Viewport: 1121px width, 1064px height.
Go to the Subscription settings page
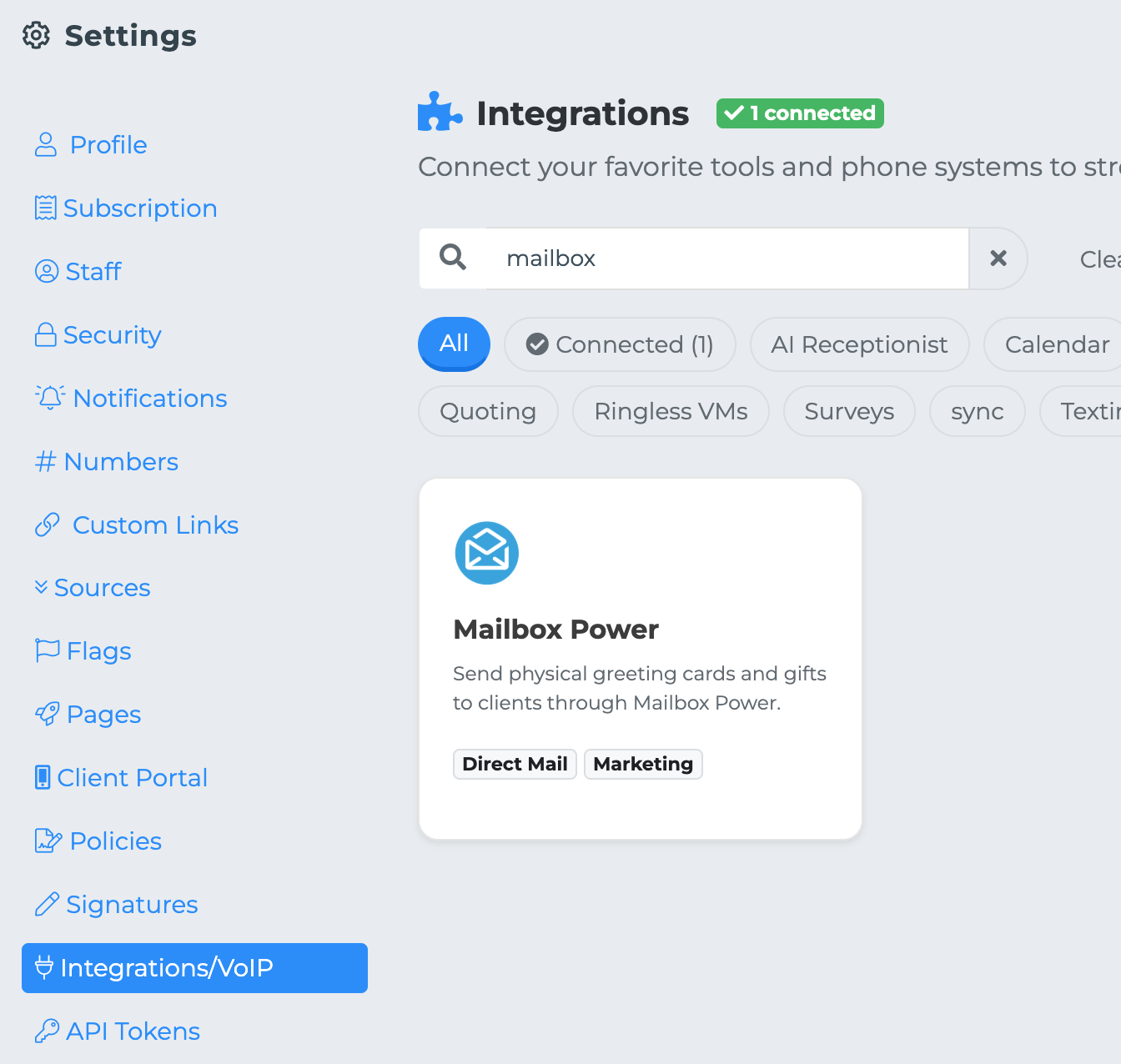139,208
